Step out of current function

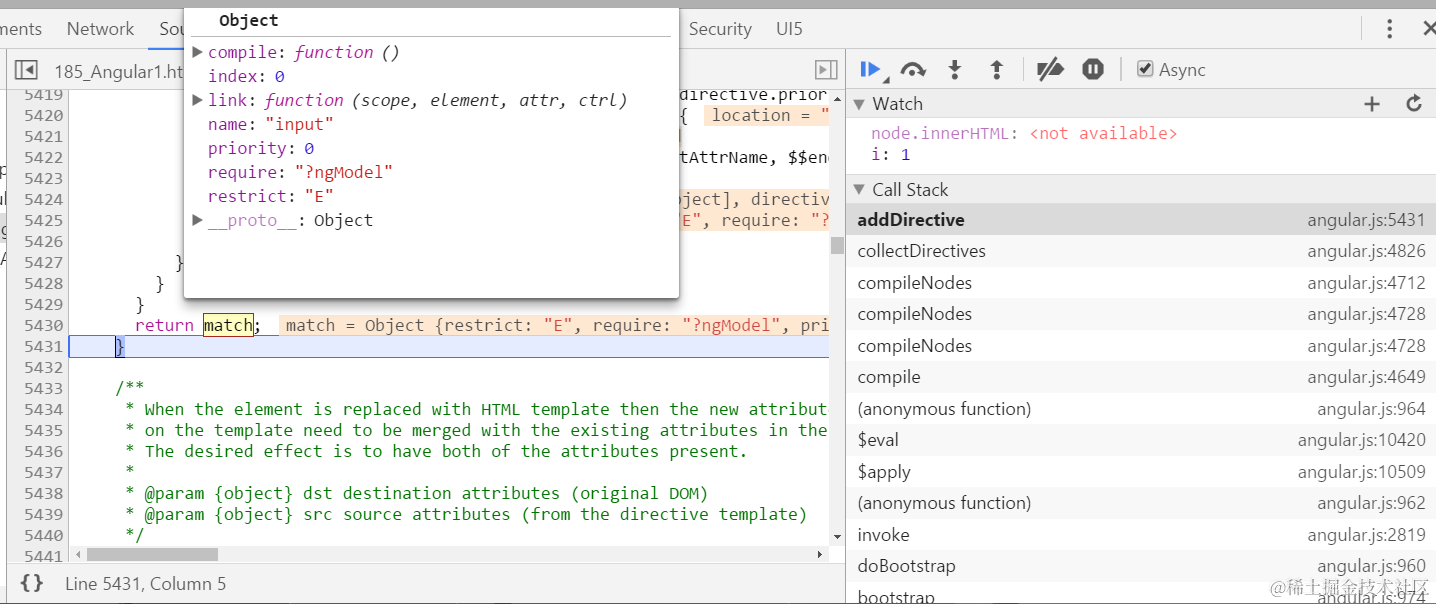coord(996,69)
